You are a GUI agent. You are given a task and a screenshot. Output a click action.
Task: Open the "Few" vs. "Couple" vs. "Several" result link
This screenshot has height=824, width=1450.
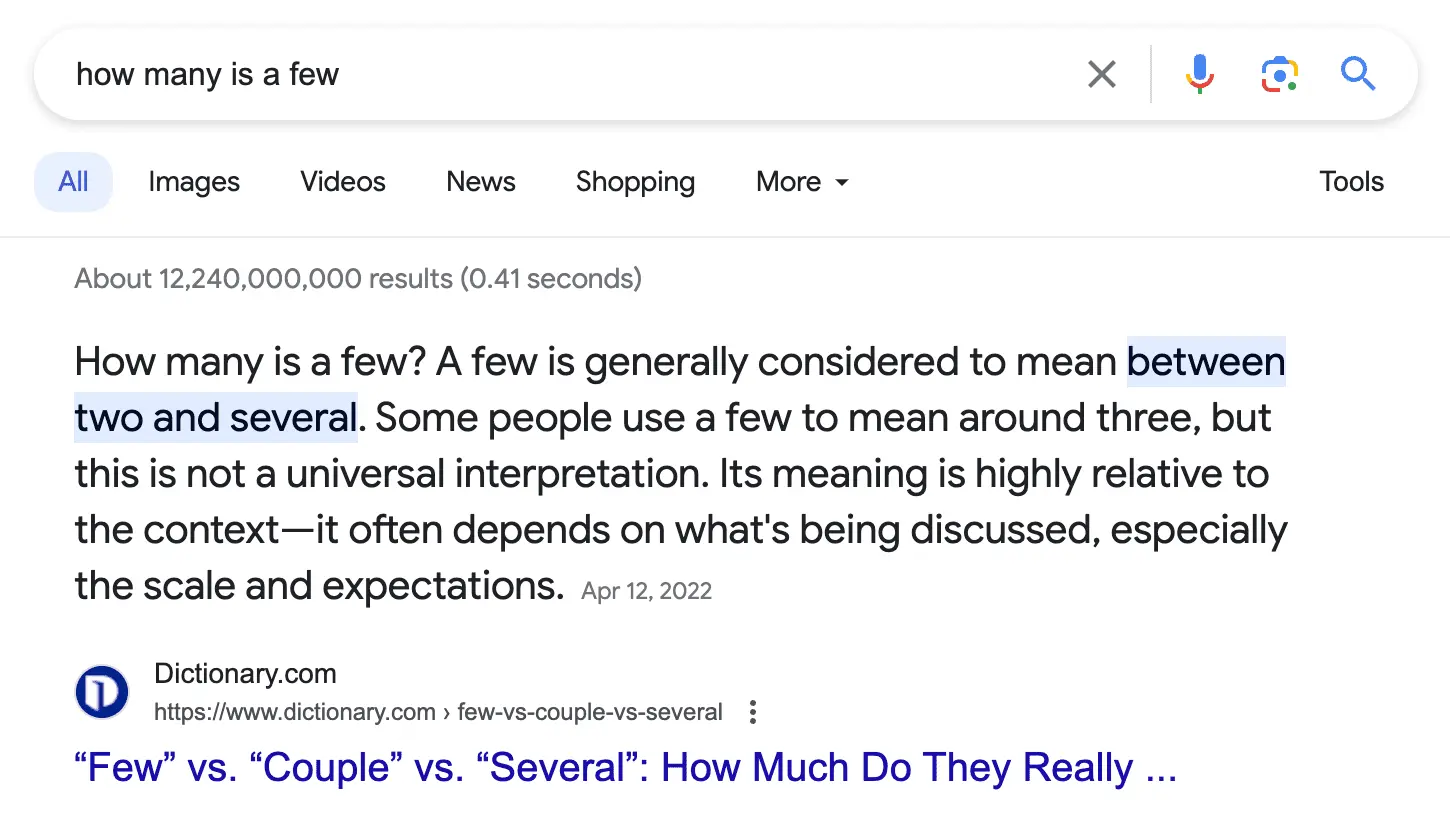625,768
